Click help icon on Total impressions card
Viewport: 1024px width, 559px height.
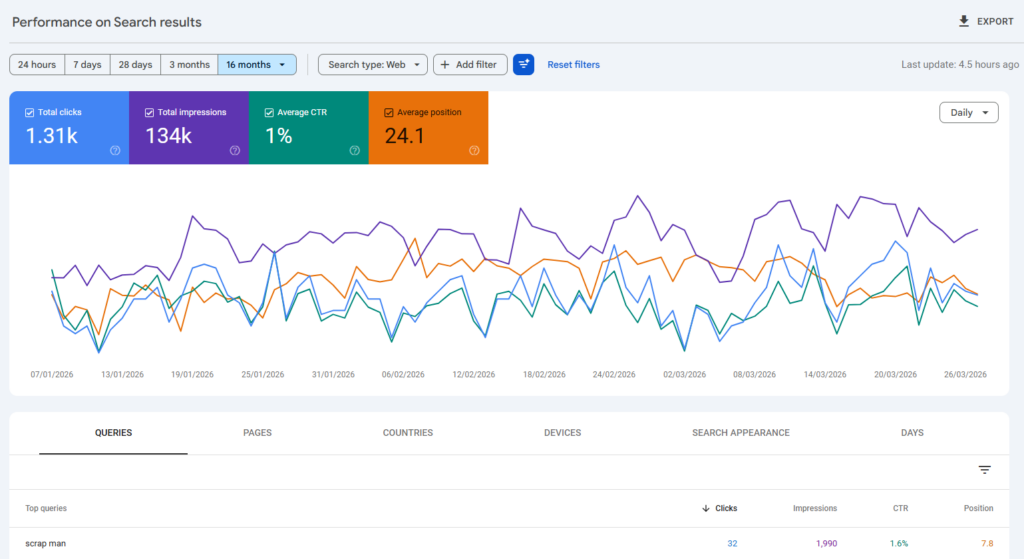click(x=235, y=151)
